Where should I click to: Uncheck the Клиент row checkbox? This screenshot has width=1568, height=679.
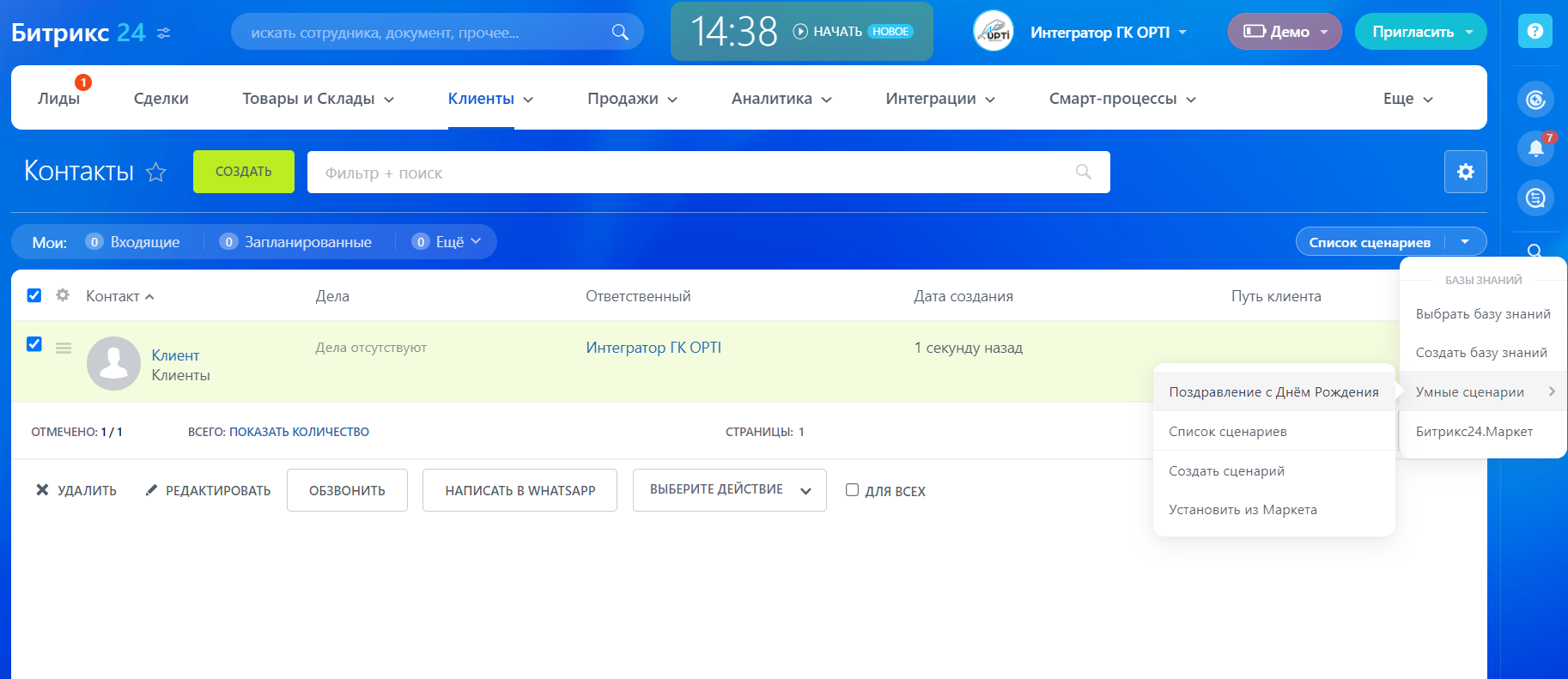pyautogui.click(x=34, y=344)
